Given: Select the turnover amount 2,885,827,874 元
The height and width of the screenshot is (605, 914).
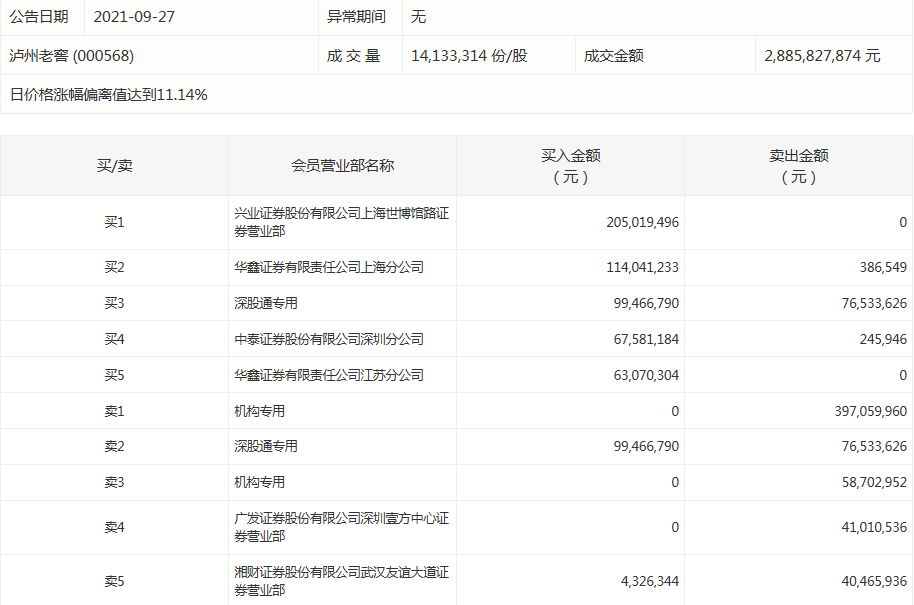Looking at the screenshot, I should click(x=822, y=56).
